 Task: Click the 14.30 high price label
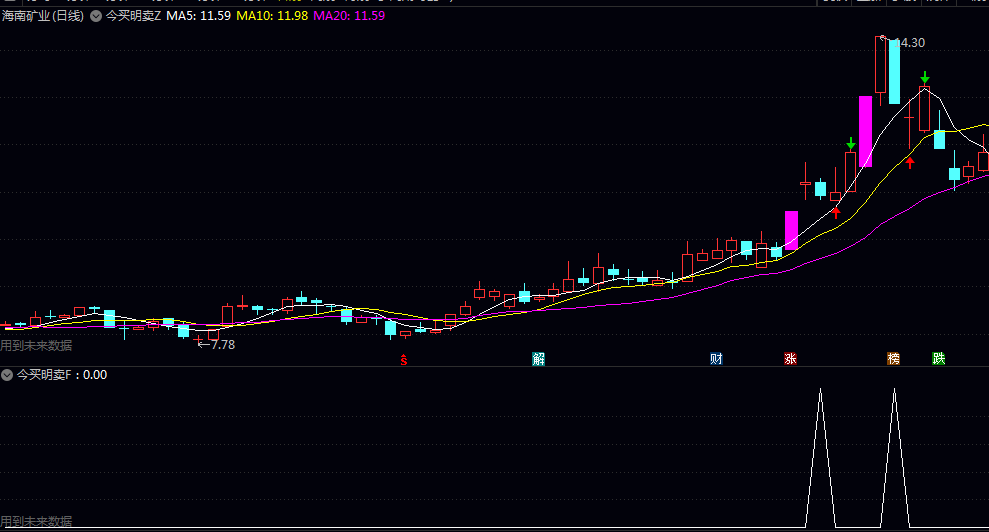[x=910, y=43]
